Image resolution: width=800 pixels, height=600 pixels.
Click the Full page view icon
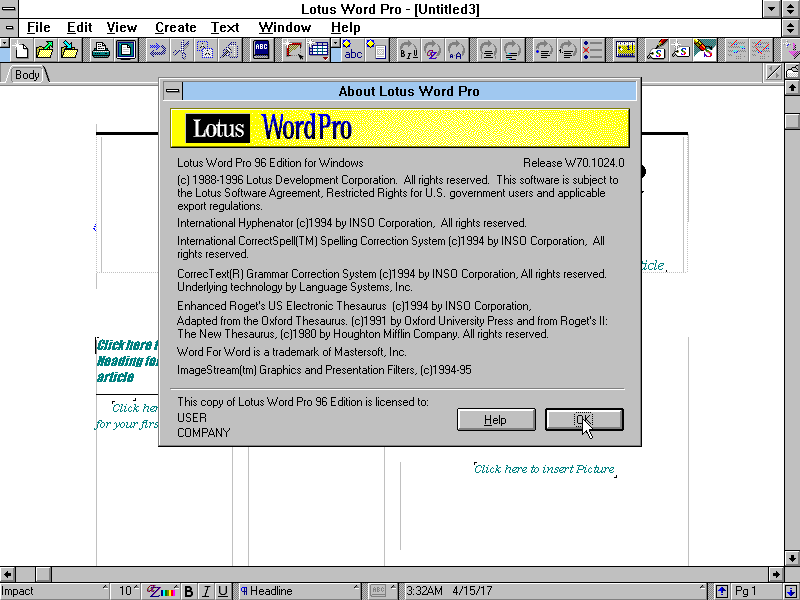coord(125,50)
